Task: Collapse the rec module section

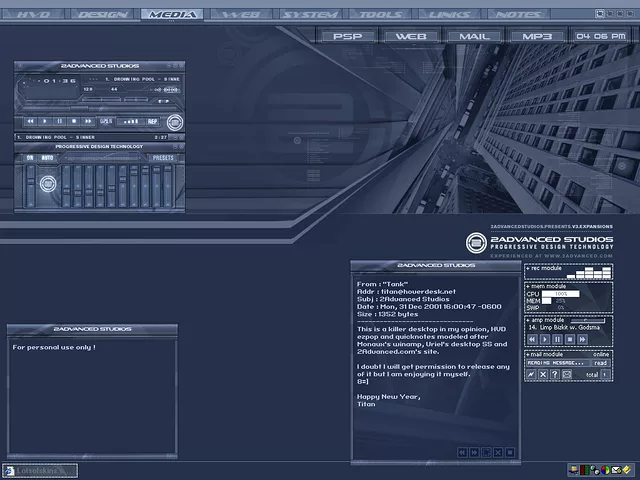Action: pos(528,267)
